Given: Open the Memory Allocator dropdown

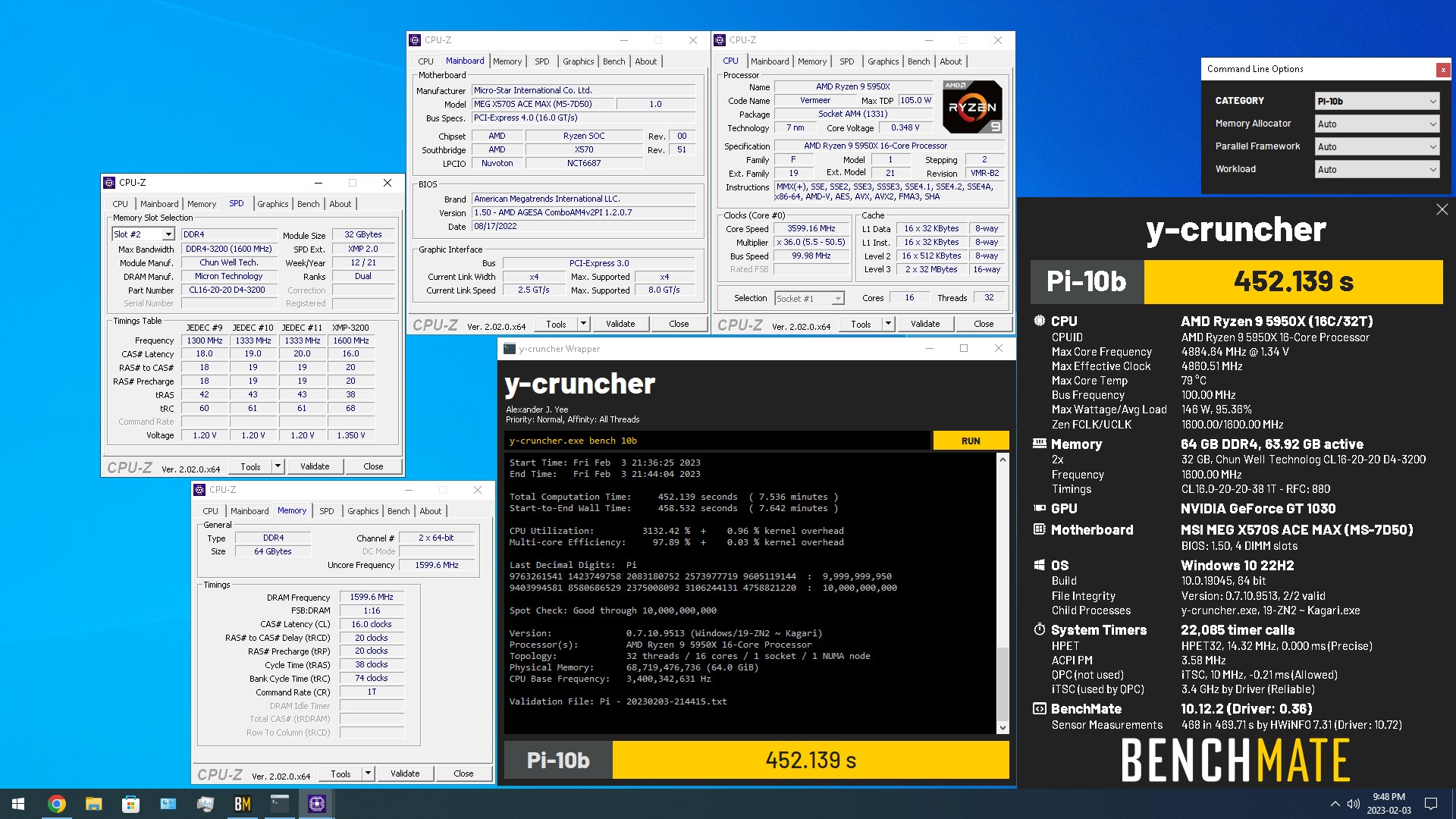Looking at the screenshot, I should pyautogui.click(x=1376, y=124).
